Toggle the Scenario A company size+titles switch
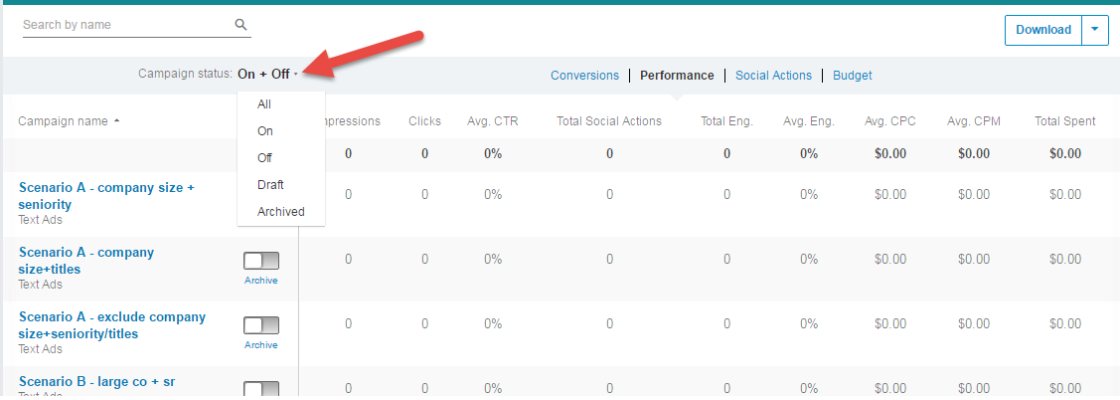 tap(261, 260)
